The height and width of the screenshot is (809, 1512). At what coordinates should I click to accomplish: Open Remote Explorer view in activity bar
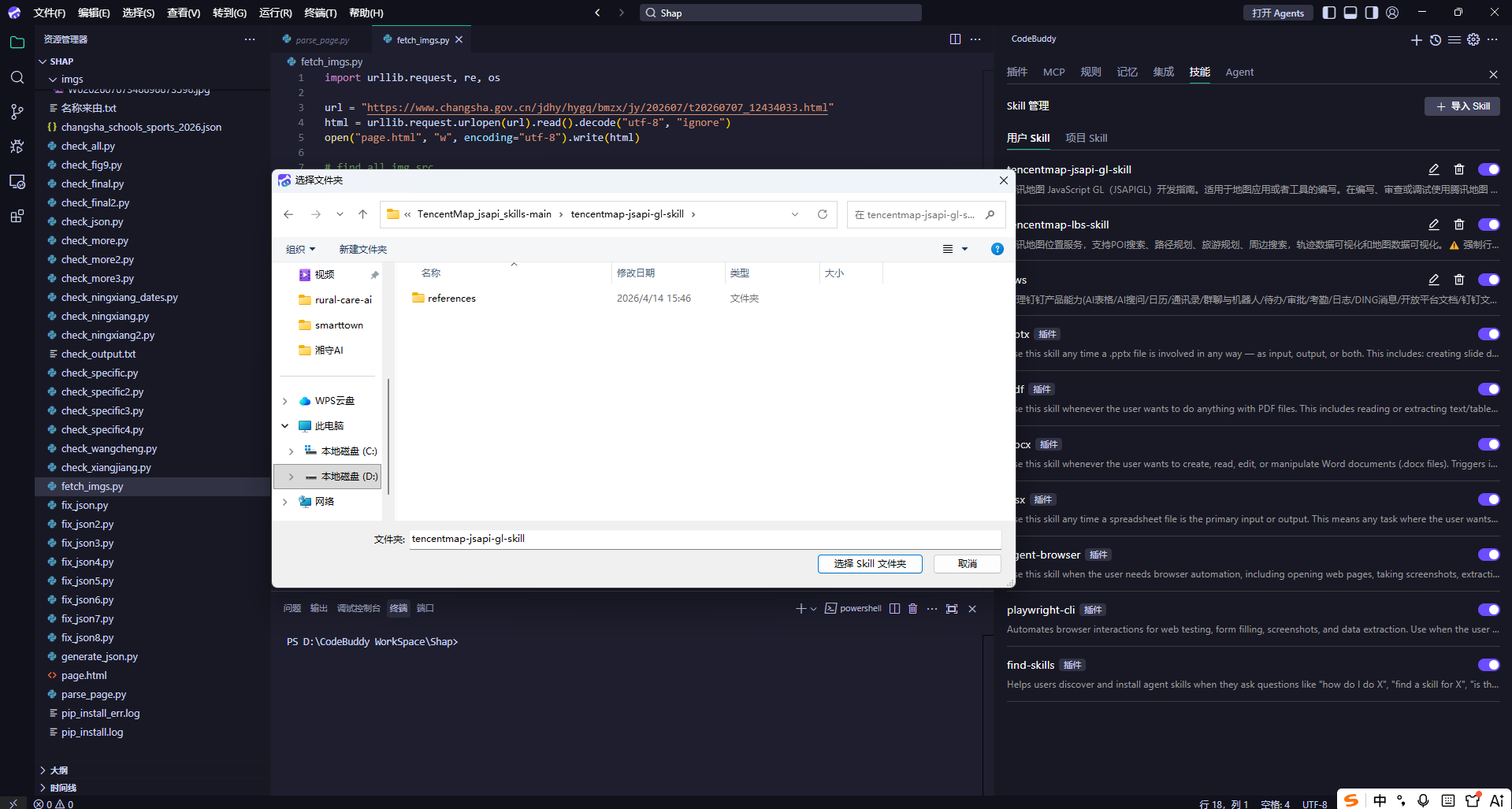pyautogui.click(x=17, y=181)
